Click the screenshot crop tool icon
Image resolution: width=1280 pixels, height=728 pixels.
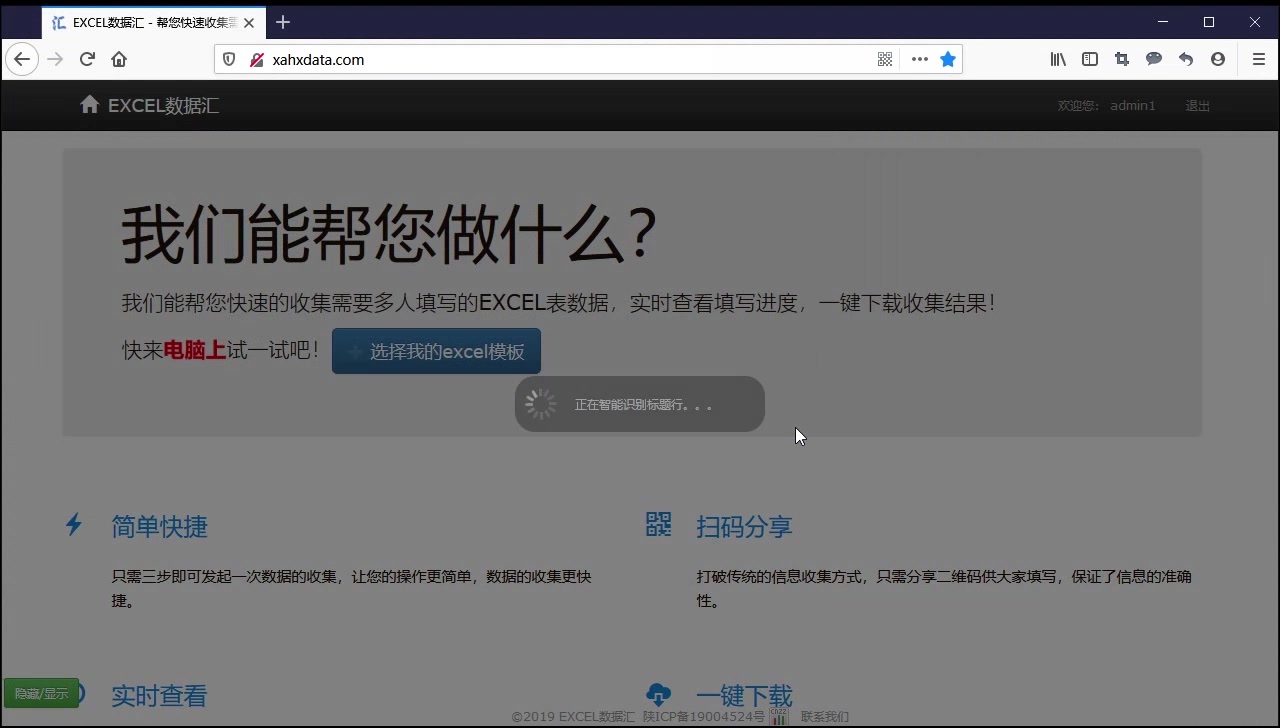(x=1122, y=59)
